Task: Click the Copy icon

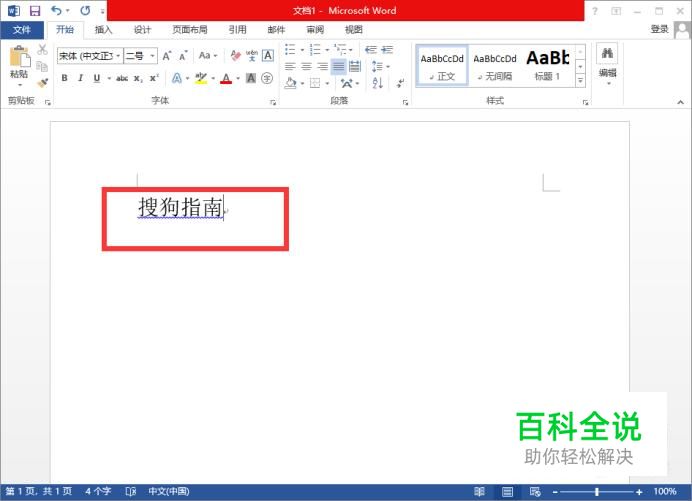Action: point(42,66)
